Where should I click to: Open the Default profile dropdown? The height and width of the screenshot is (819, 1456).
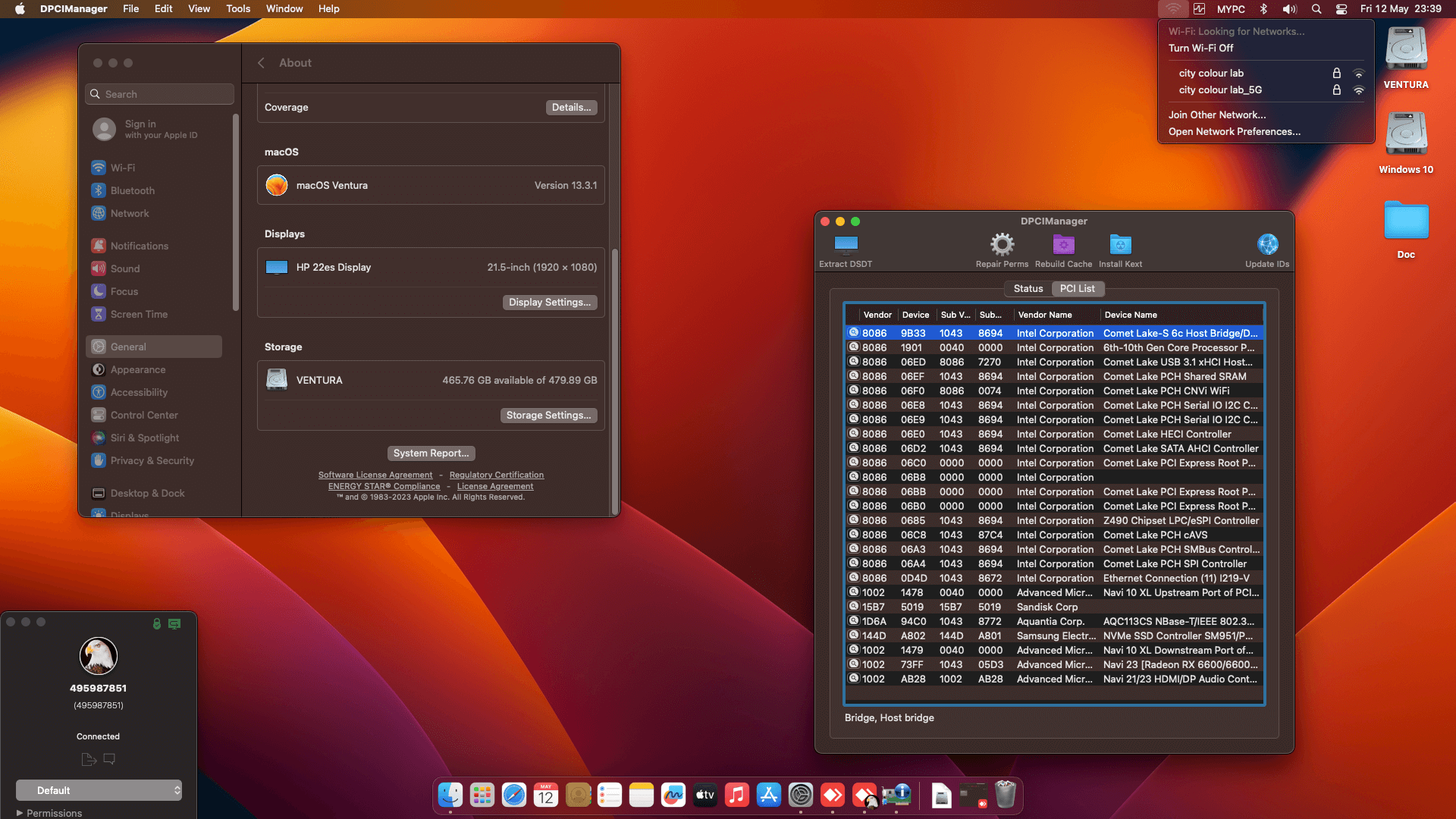click(x=99, y=790)
